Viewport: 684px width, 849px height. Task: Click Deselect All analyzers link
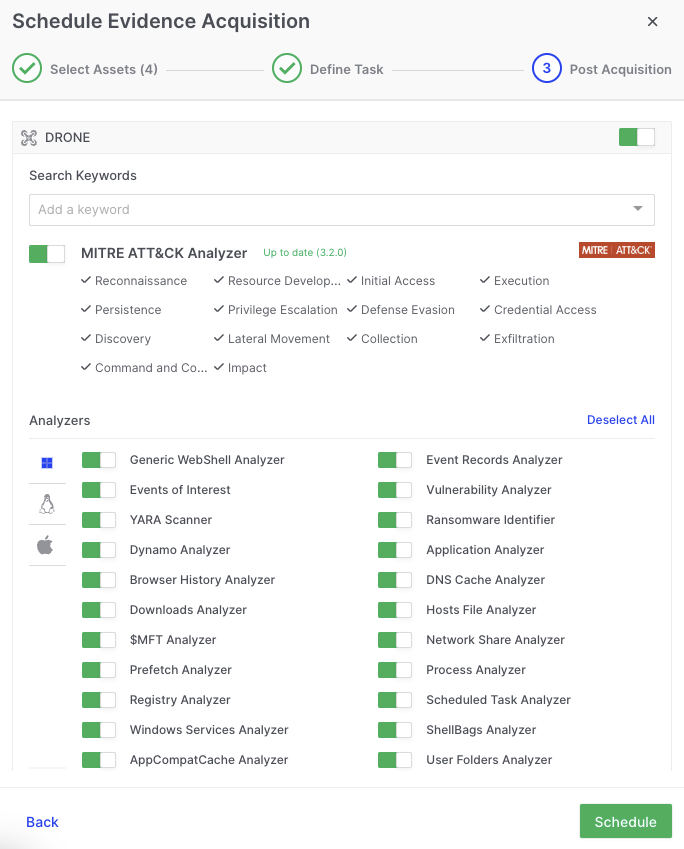pyautogui.click(x=620, y=420)
